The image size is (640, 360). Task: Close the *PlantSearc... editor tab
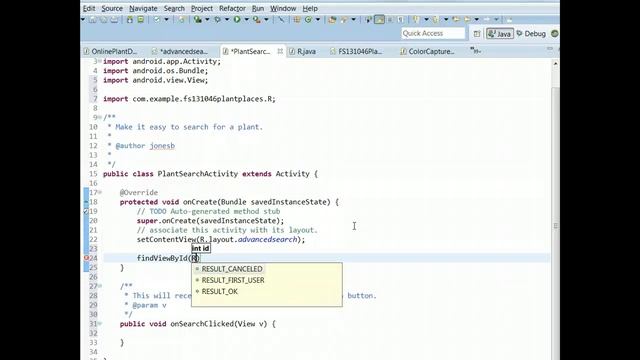click(280, 51)
